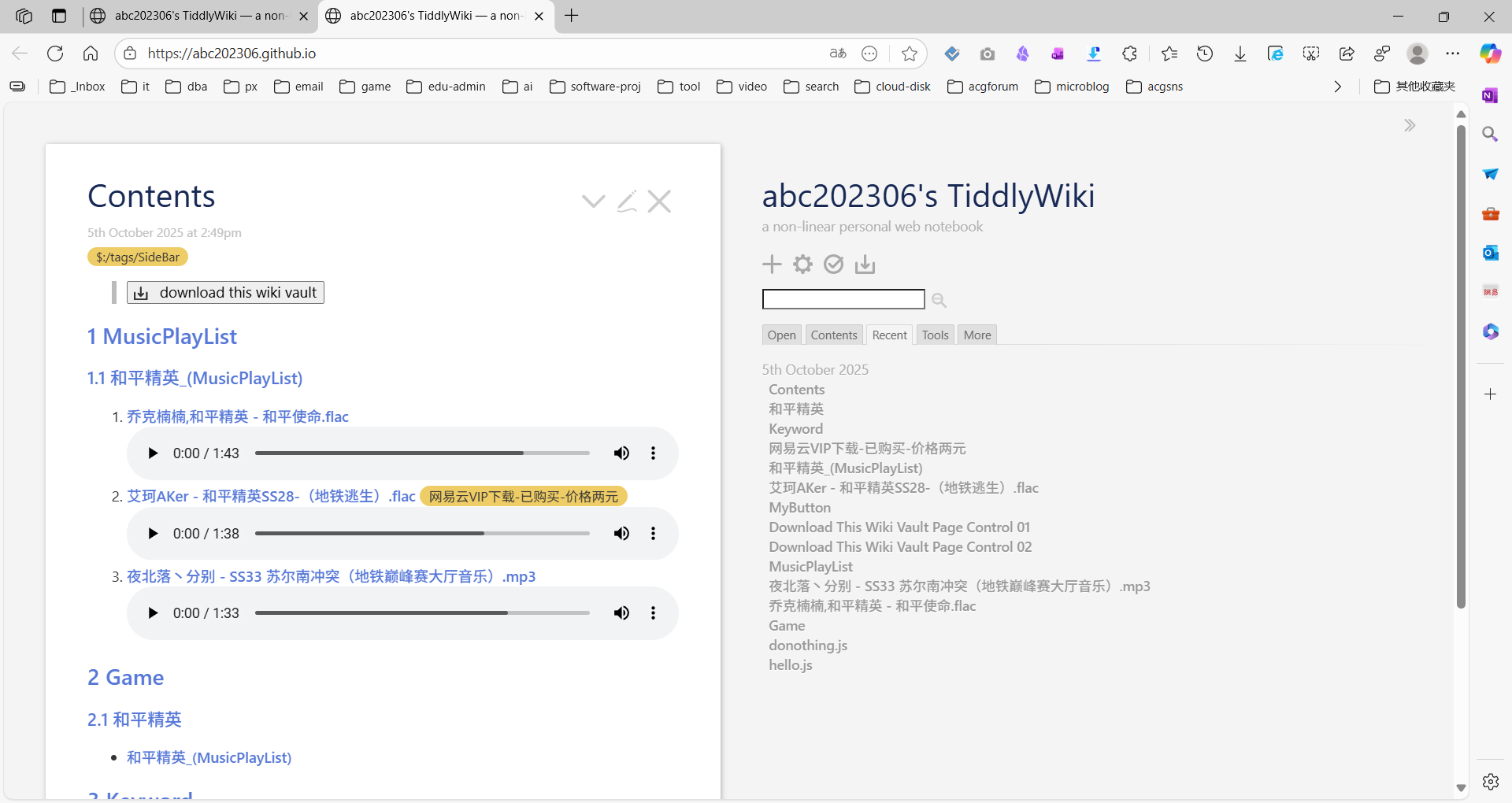This screenshot has width=1512, height=803.
Task: Switch to the Tools sidebar tab
Action: 935,335
